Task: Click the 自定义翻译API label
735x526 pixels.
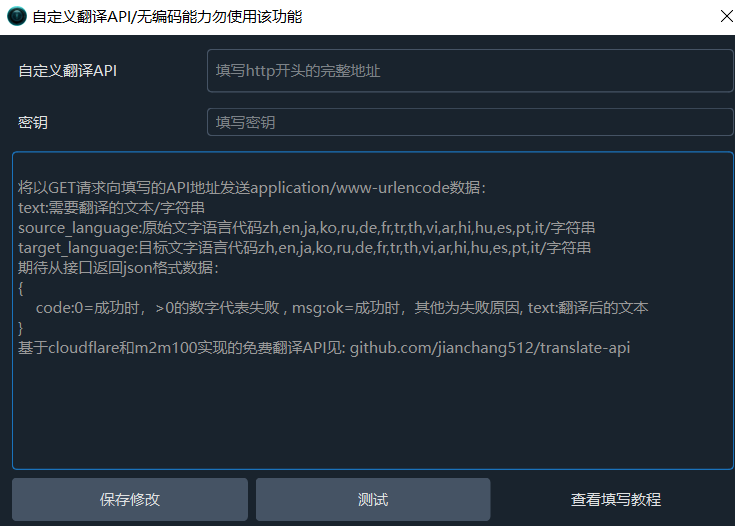Action: [68, 71]
